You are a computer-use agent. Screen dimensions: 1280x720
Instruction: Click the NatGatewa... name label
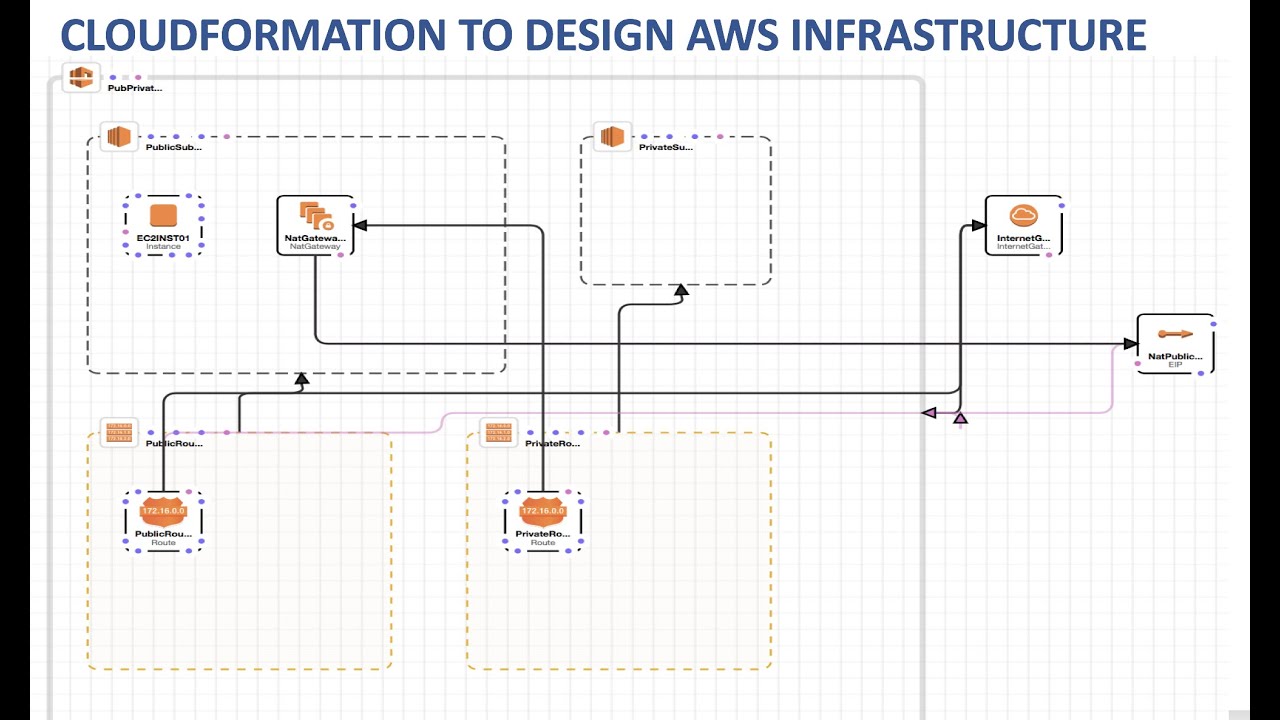click(315, 238)
